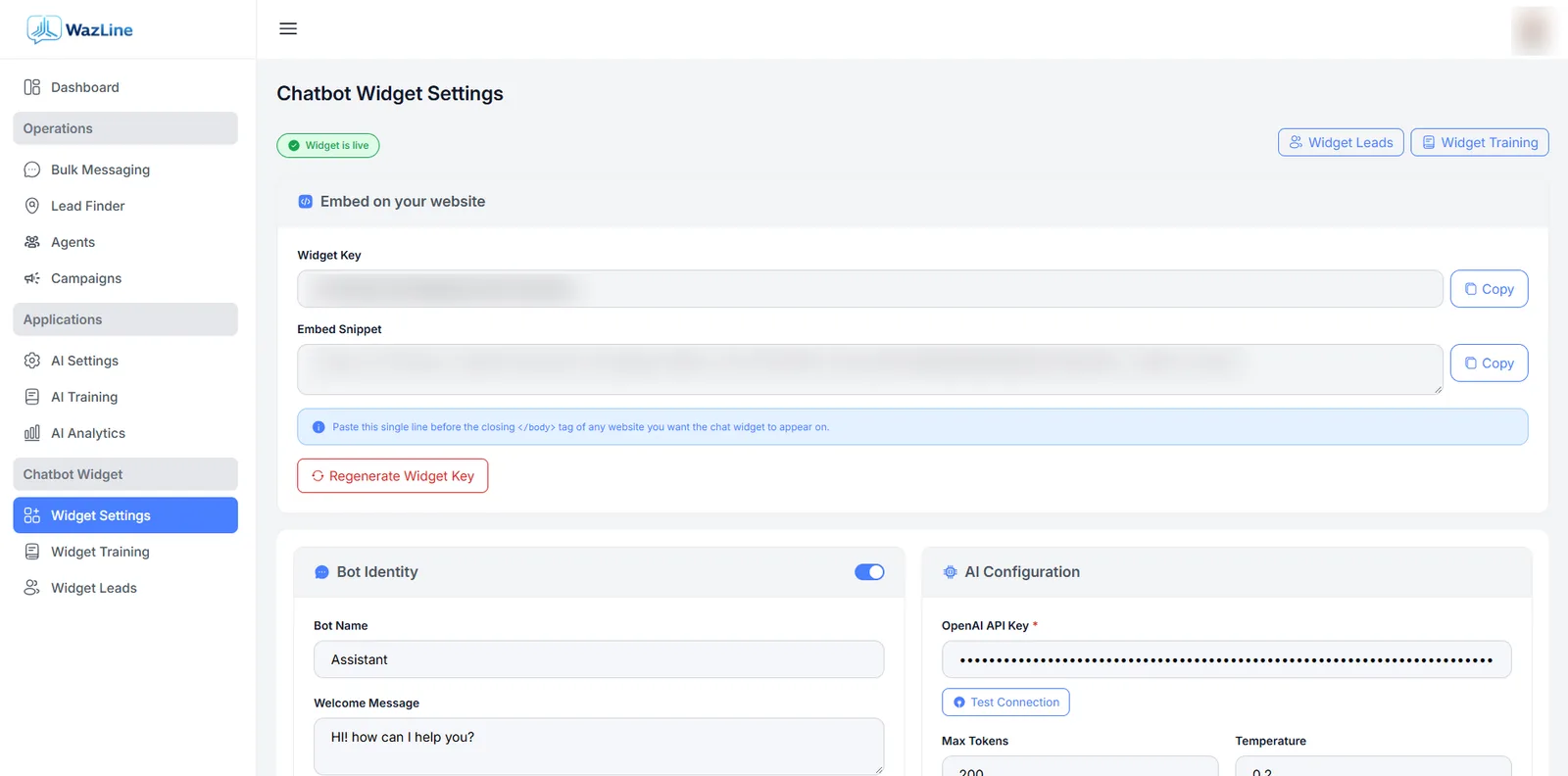Click the AI Settings gear icon
Viewport: 1568px width, 776px height.
tap(32, 361)
